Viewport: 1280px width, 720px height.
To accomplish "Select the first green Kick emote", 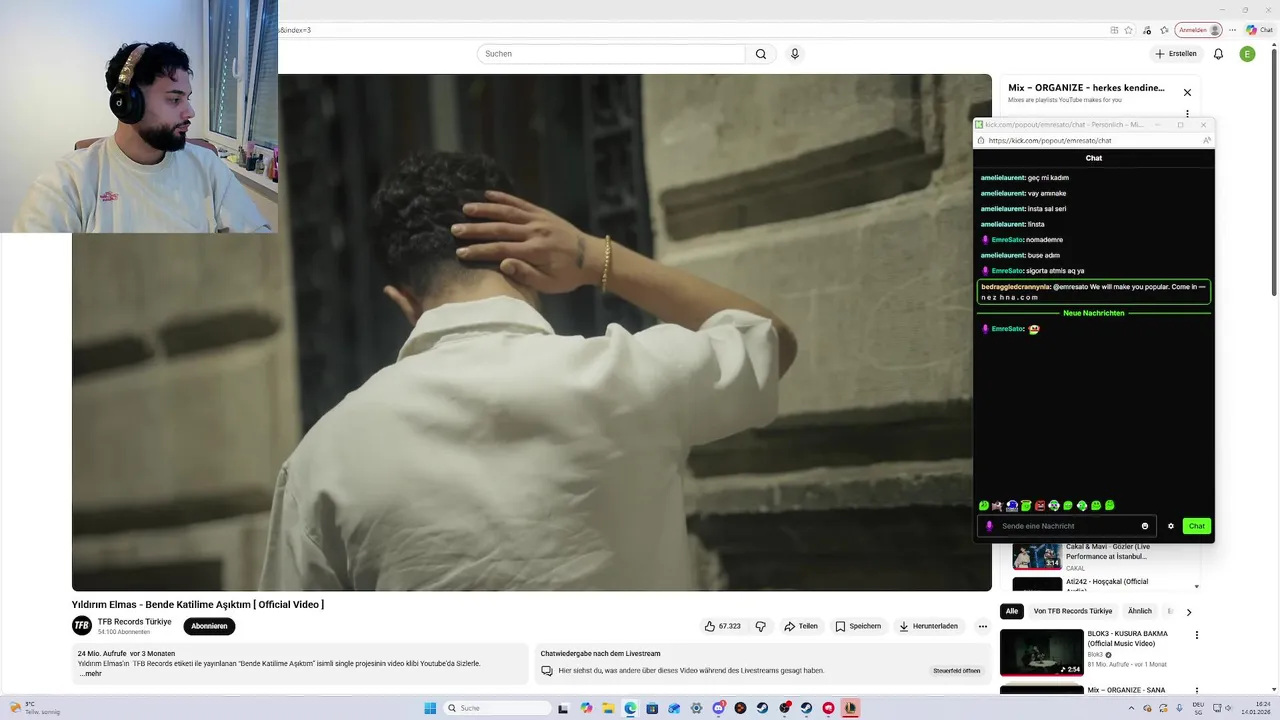I will coord(984,506).
